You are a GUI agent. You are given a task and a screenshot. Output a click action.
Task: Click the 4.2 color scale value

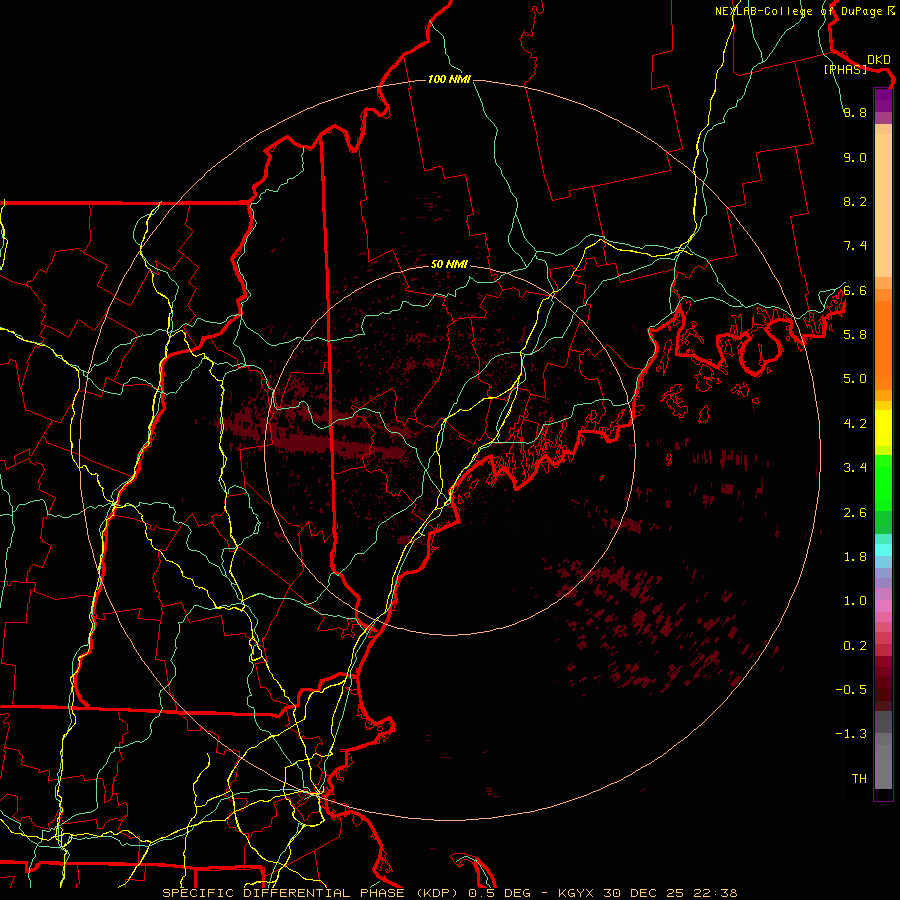855,424
